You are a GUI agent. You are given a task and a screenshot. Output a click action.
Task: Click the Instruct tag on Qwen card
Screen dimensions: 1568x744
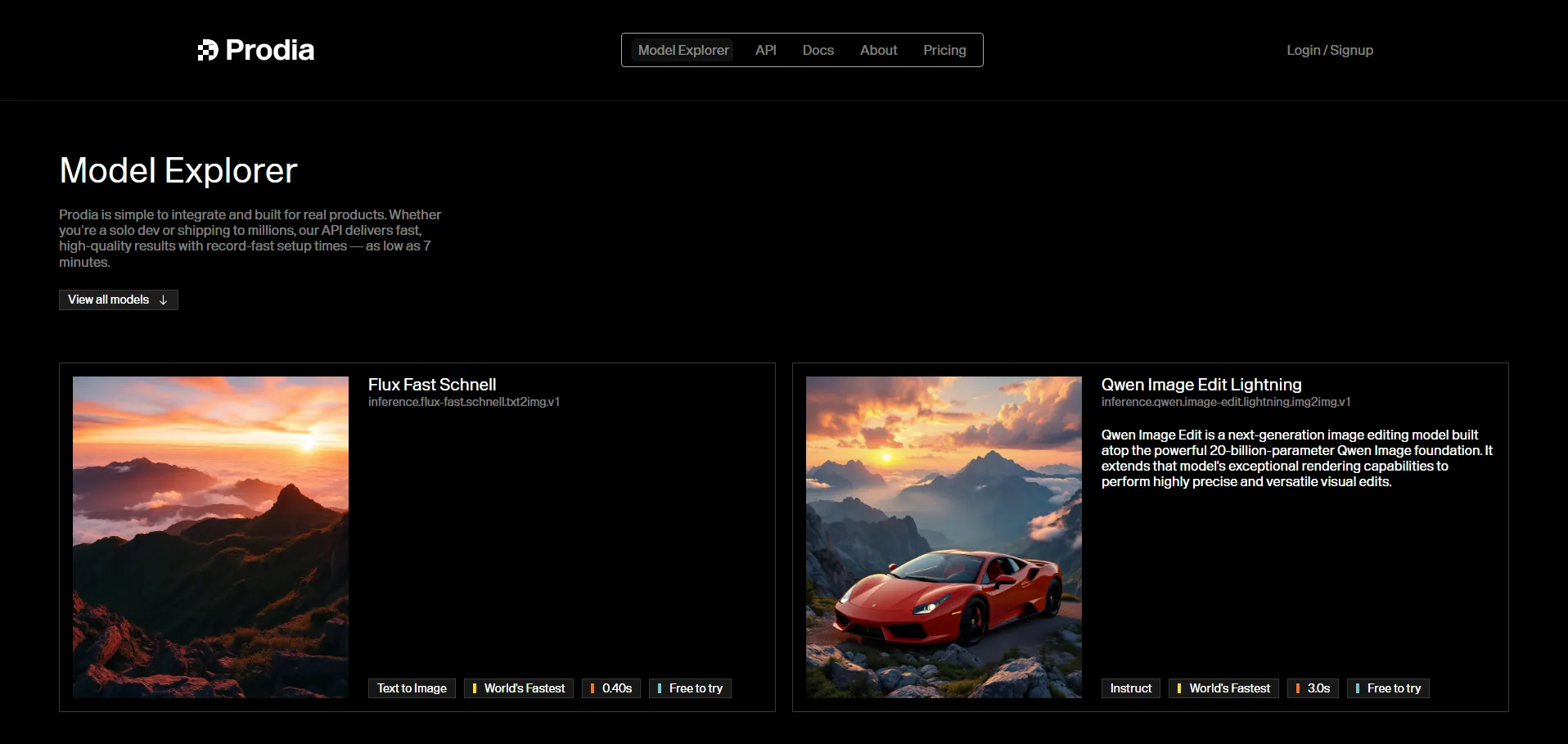pos(1130,688)
